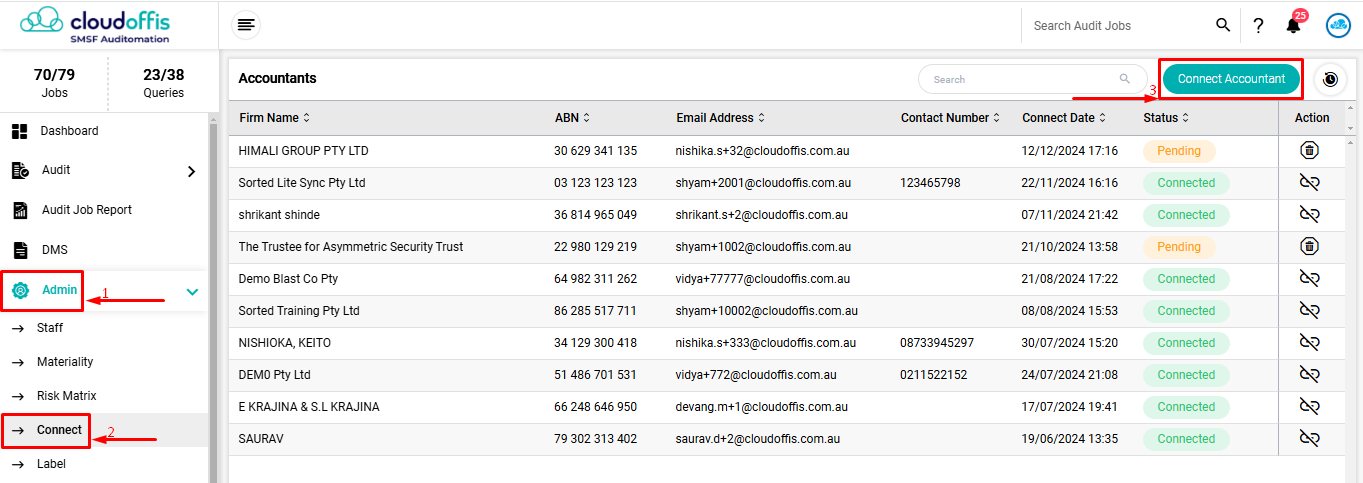Open the Risk Matrix link

click(x=66, y=396)
